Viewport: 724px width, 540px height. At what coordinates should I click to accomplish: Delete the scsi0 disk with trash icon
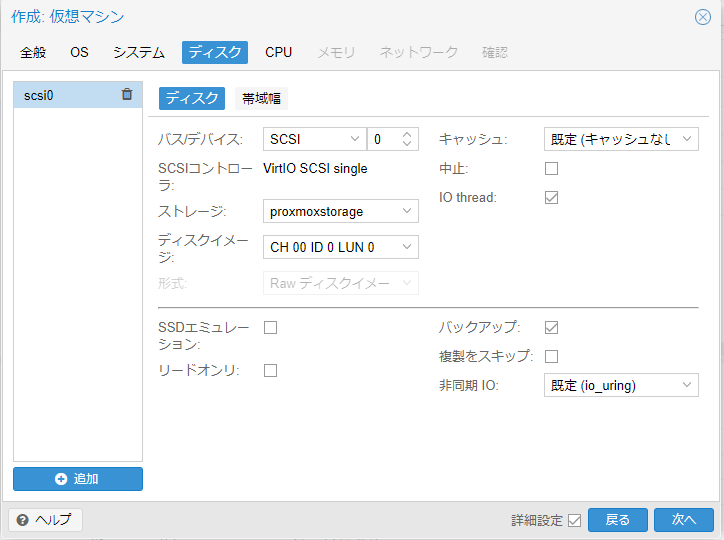(x=126, y=95)
